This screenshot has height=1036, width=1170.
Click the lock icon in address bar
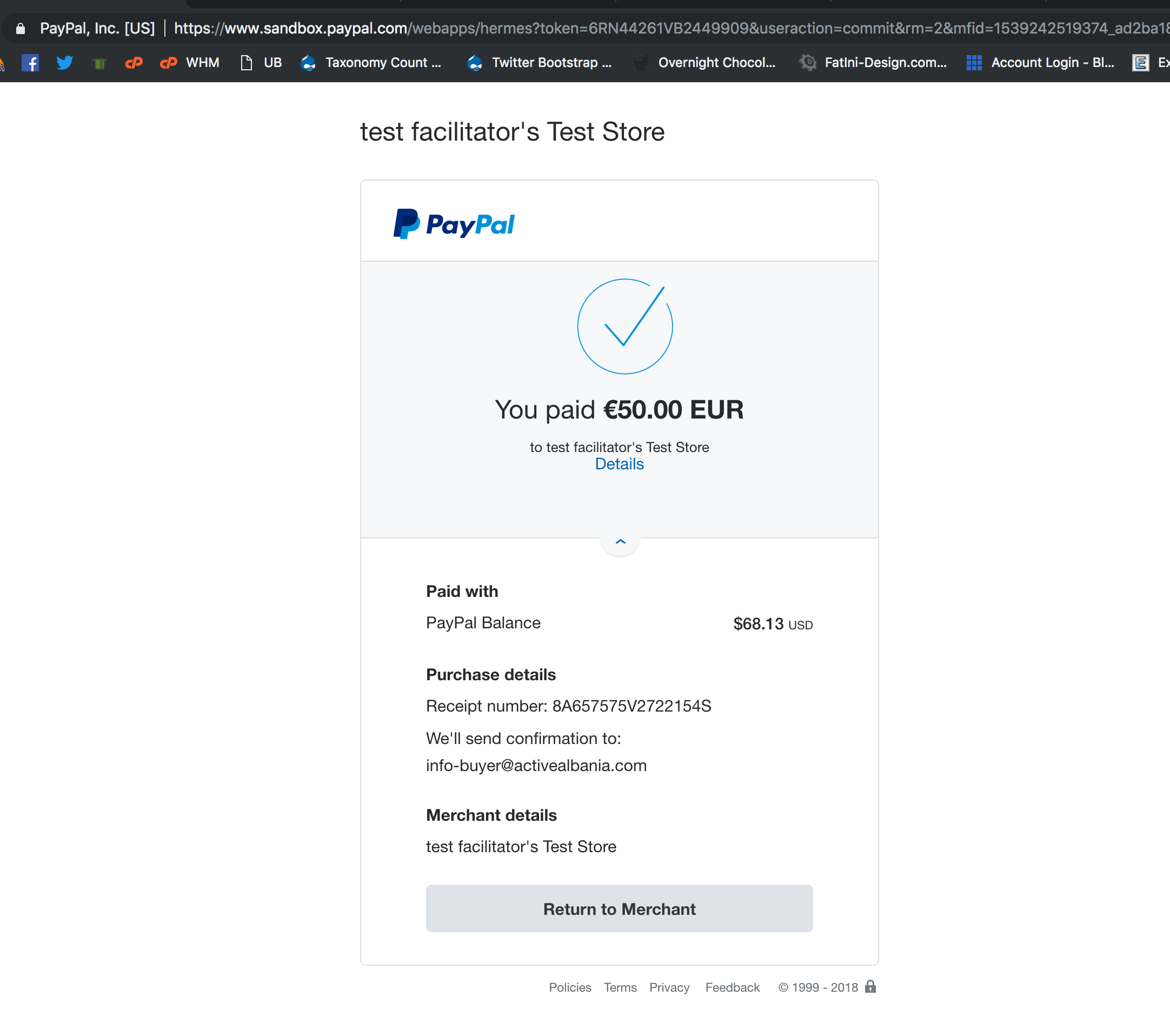coord(21,28)
